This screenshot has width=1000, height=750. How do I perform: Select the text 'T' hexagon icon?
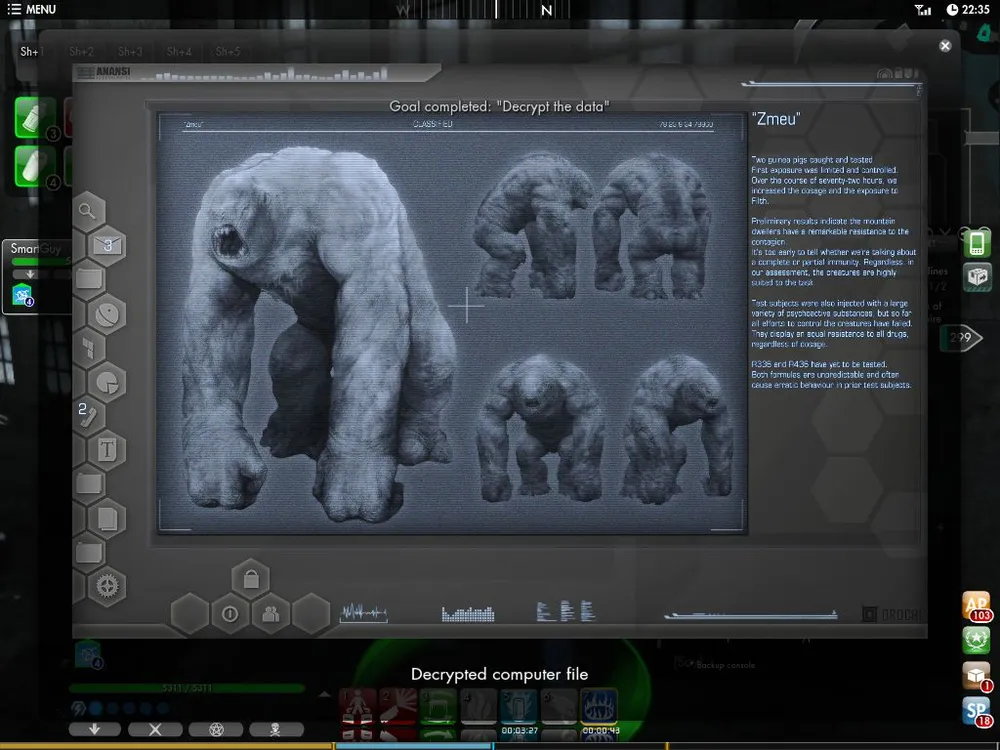pos(107,449)
